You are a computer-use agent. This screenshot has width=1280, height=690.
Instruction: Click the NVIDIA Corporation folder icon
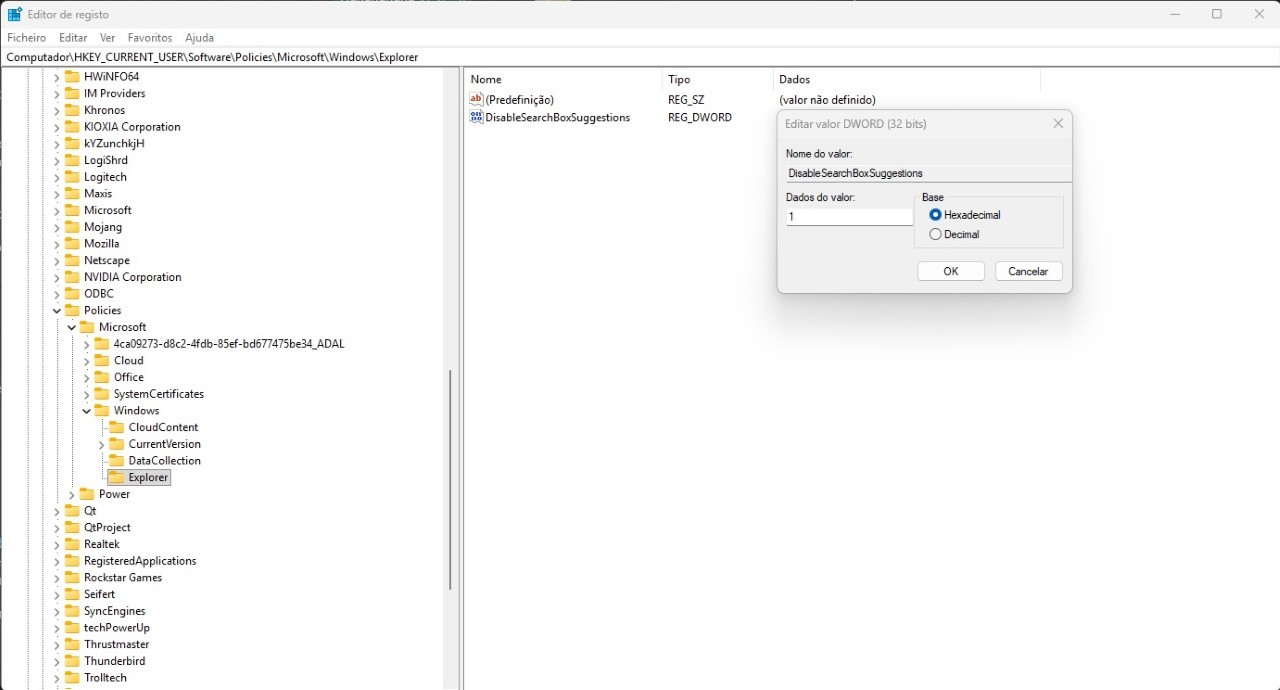coord(72,277)
